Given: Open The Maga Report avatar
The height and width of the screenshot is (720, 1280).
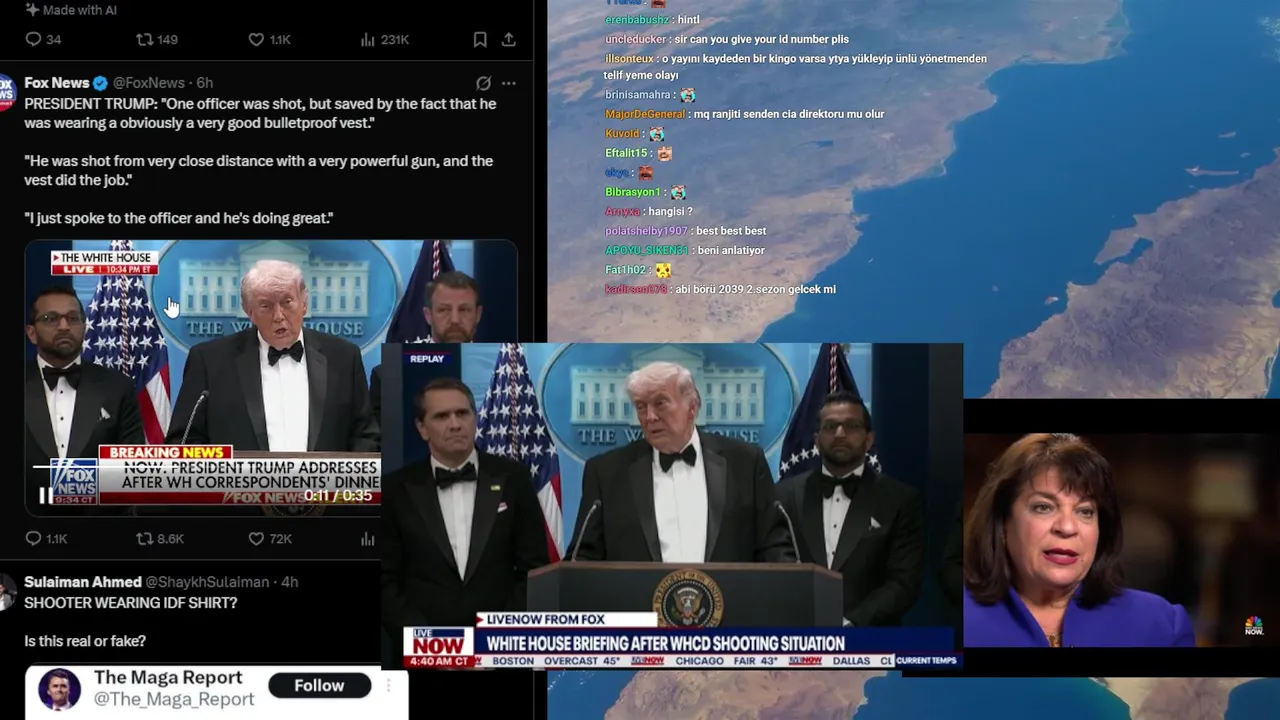Looking at the screenshot, I should point(59,689).
